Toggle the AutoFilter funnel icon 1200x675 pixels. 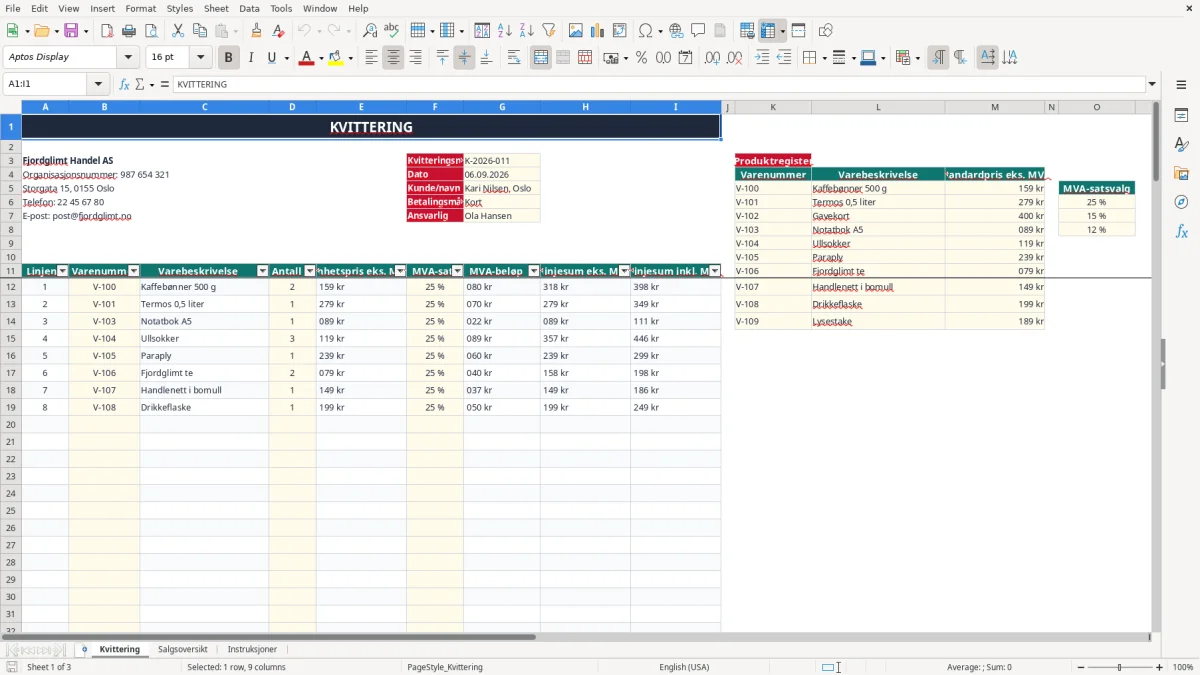click(x=549, y=31)
